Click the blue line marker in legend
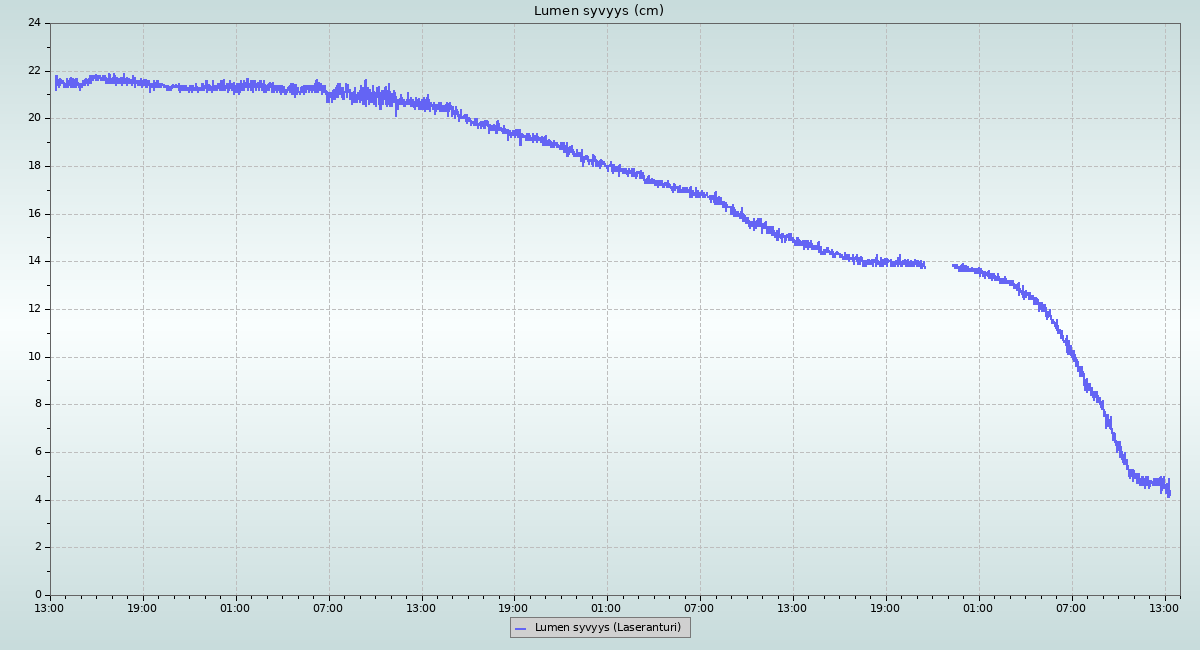 (520, 628)
